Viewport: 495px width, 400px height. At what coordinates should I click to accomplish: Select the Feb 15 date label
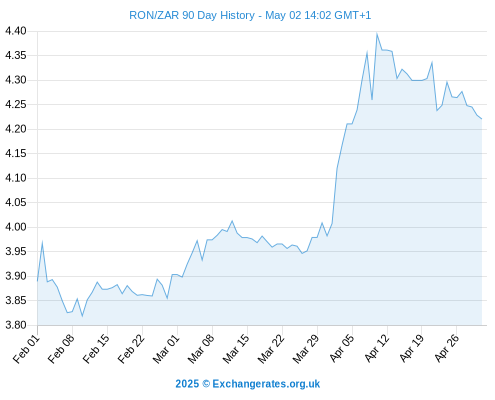(x=96, y=349)
